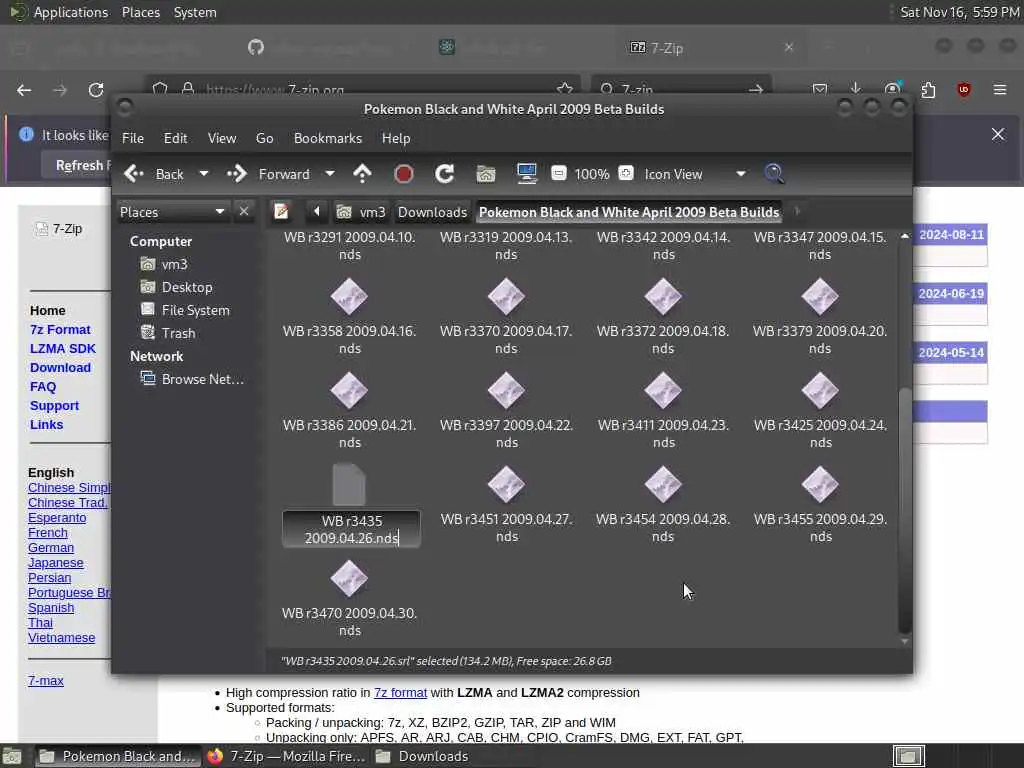1024x768 pixels.
Task: Open the Go menu
Action: (264, 138)
